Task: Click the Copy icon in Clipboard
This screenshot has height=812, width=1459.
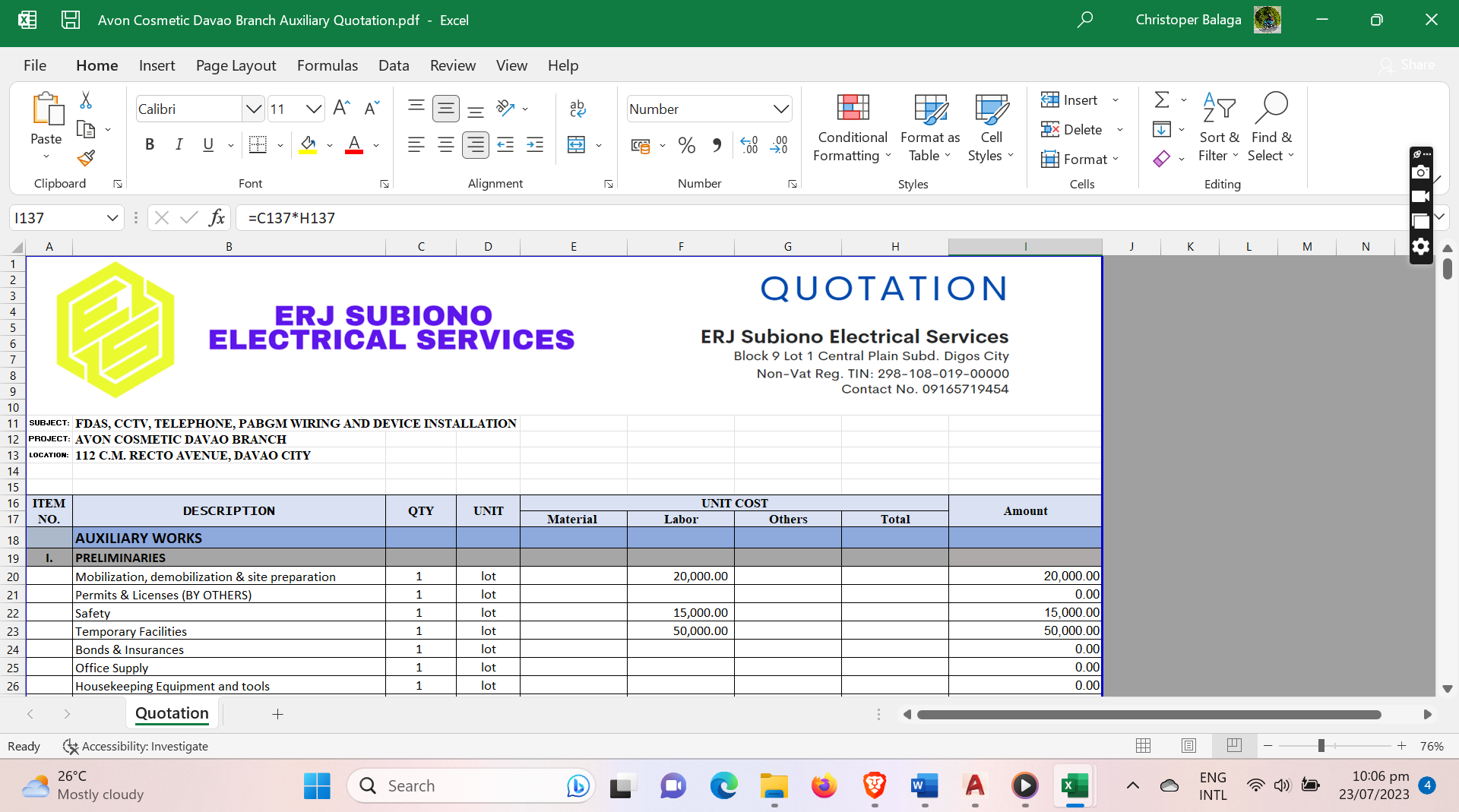Action: point(86,130)
